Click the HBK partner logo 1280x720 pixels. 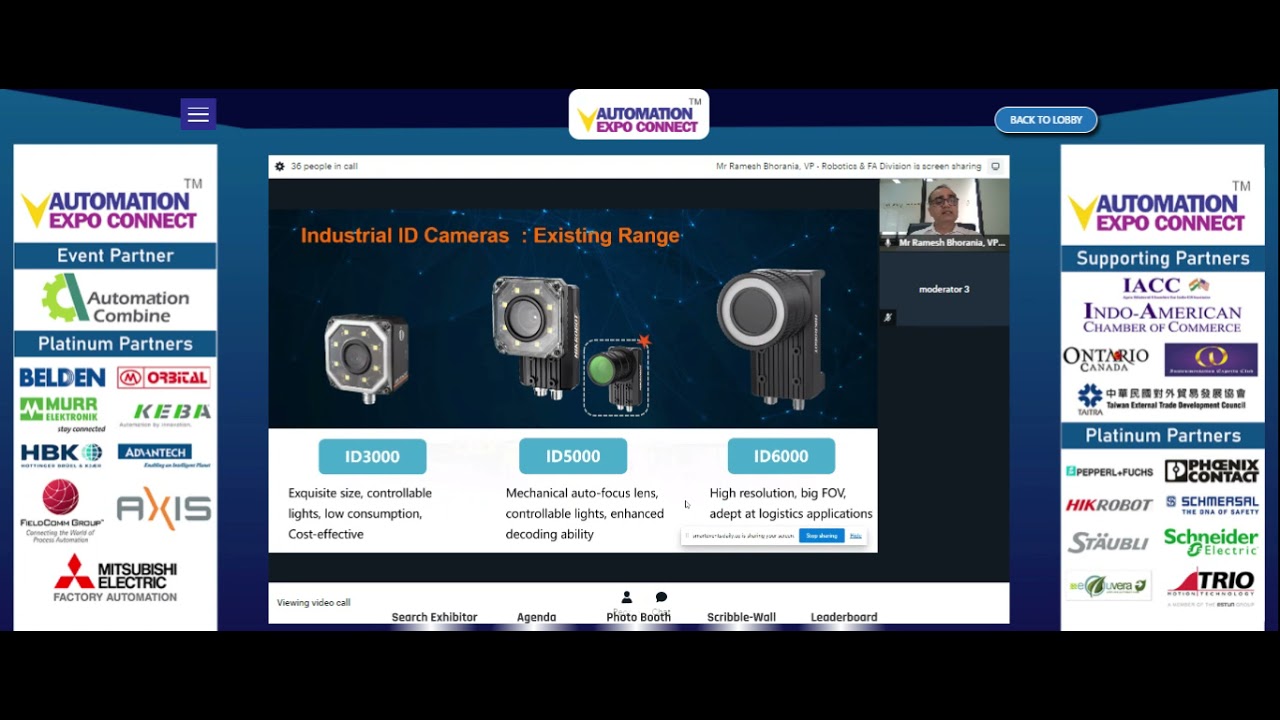tap(62, 455)
